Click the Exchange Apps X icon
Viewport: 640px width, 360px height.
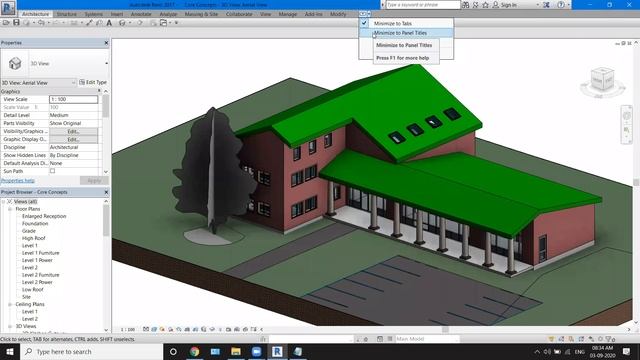tap(546, 5)
